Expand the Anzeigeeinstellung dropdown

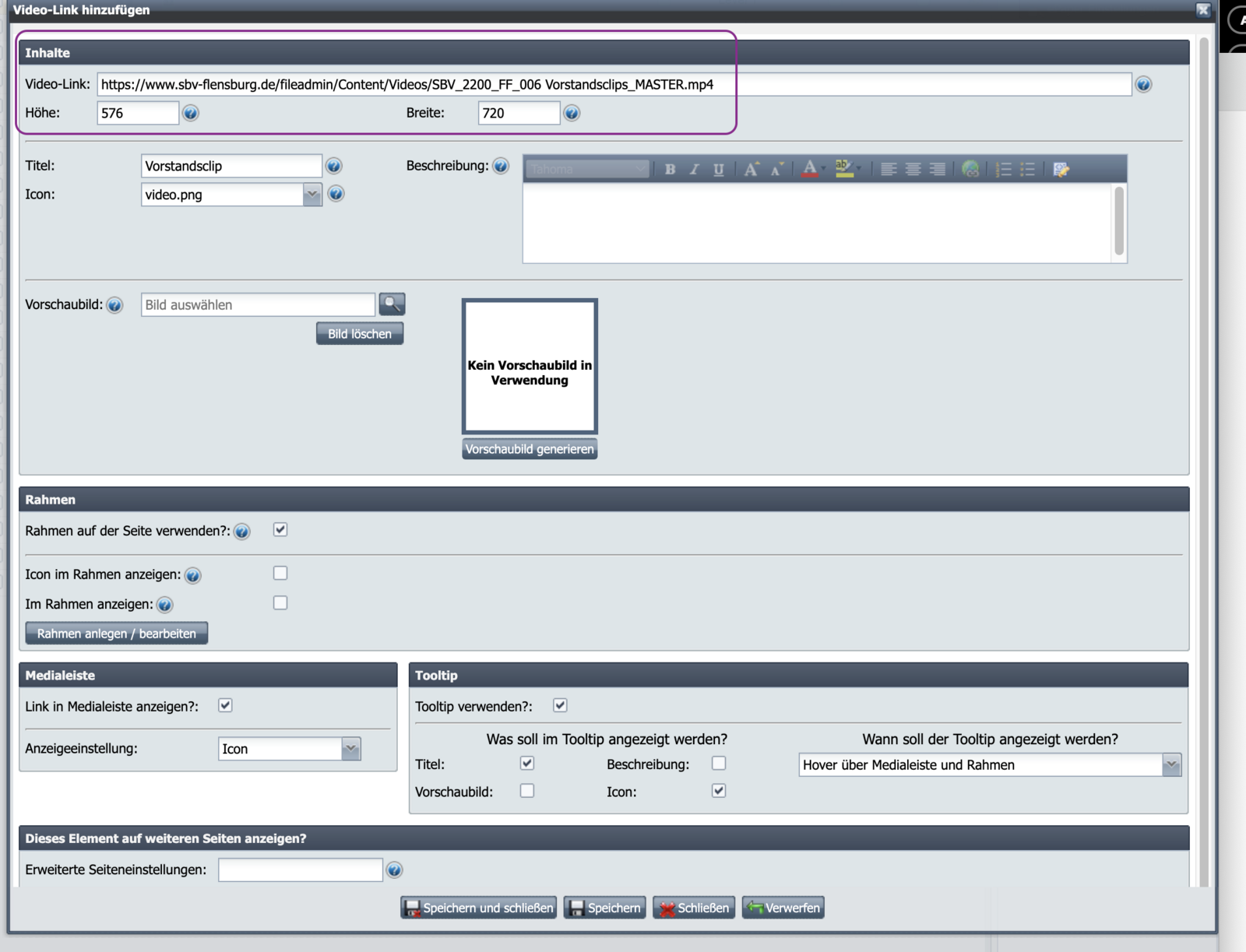click(351, 749)
